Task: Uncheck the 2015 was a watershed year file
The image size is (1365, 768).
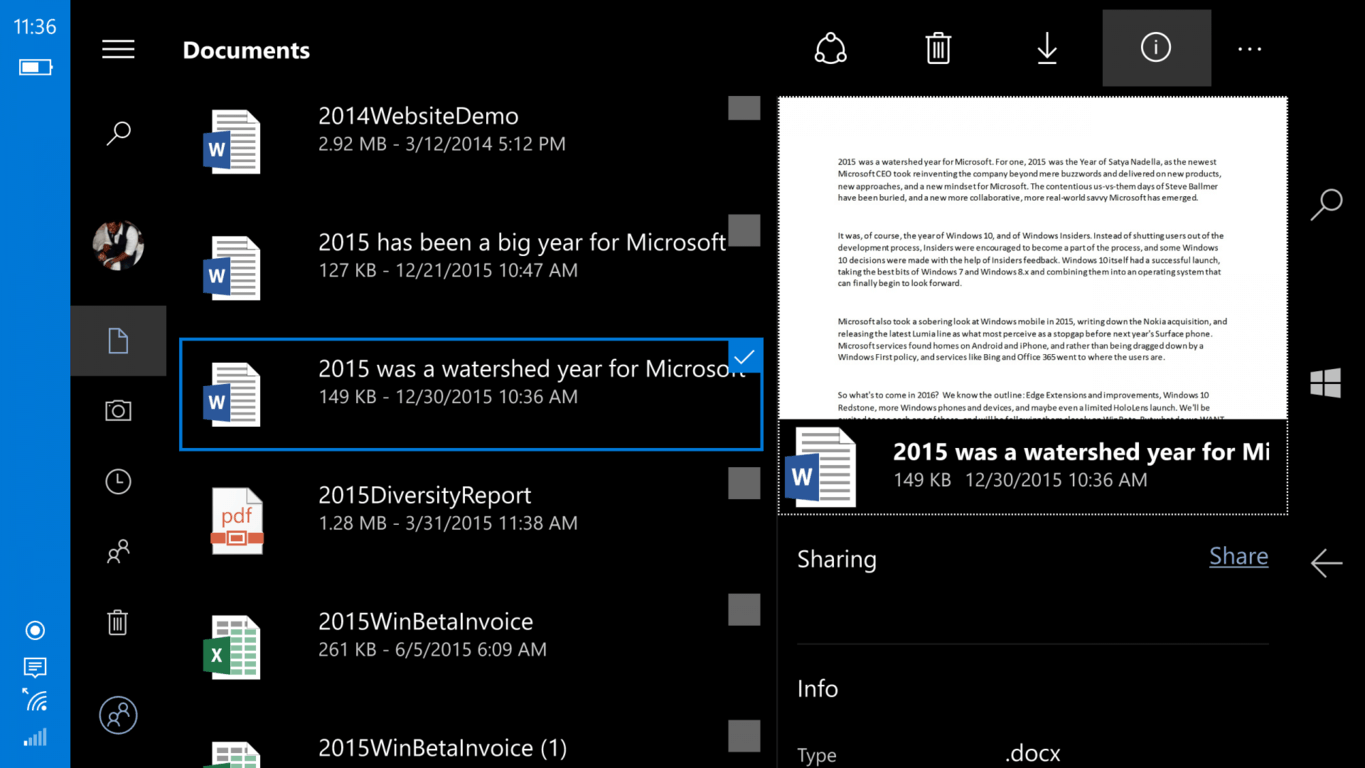Action: pyautogui.click(x=744, y=357)
